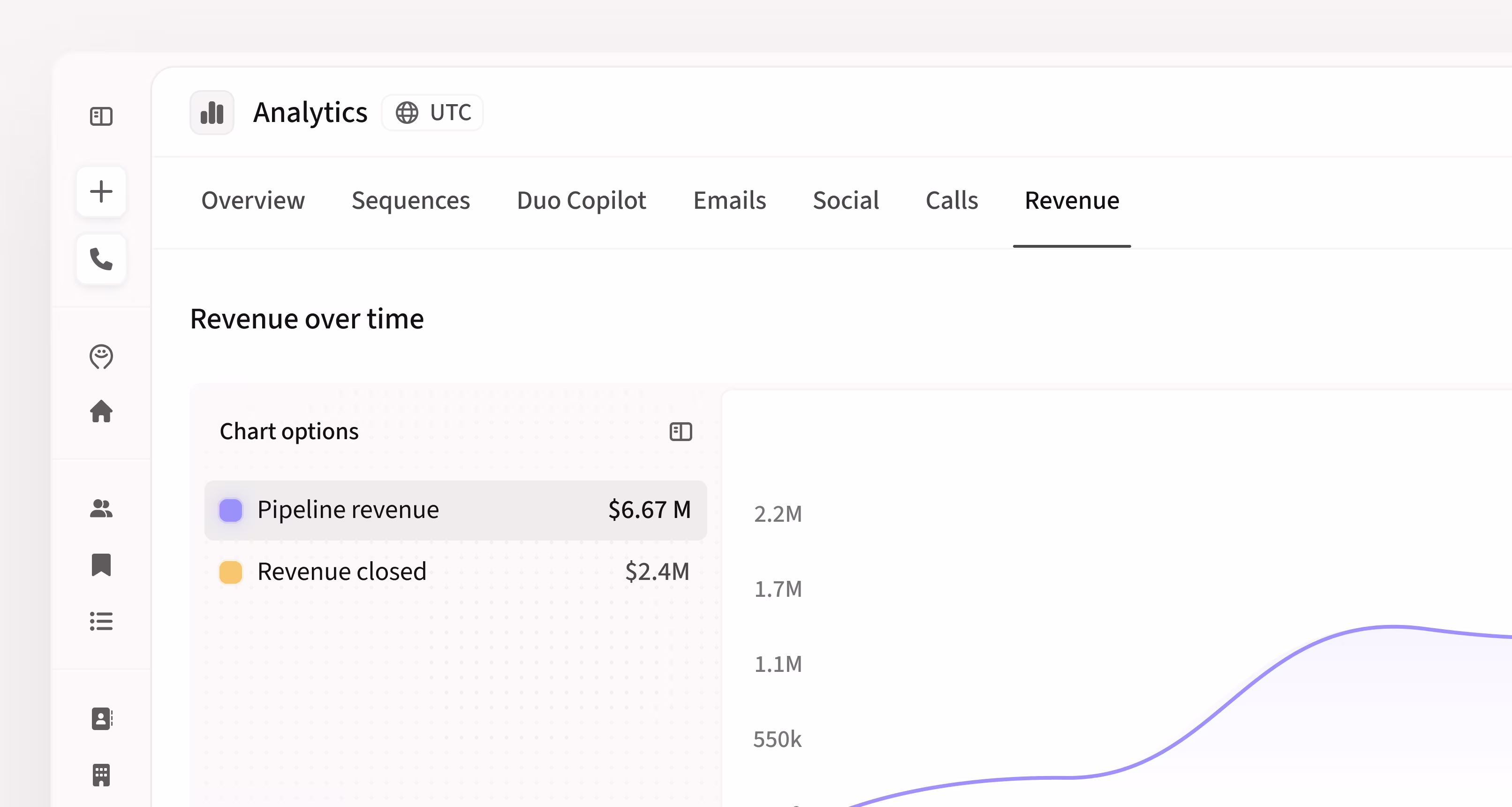Open the phone dialer in sidebar

101,259
